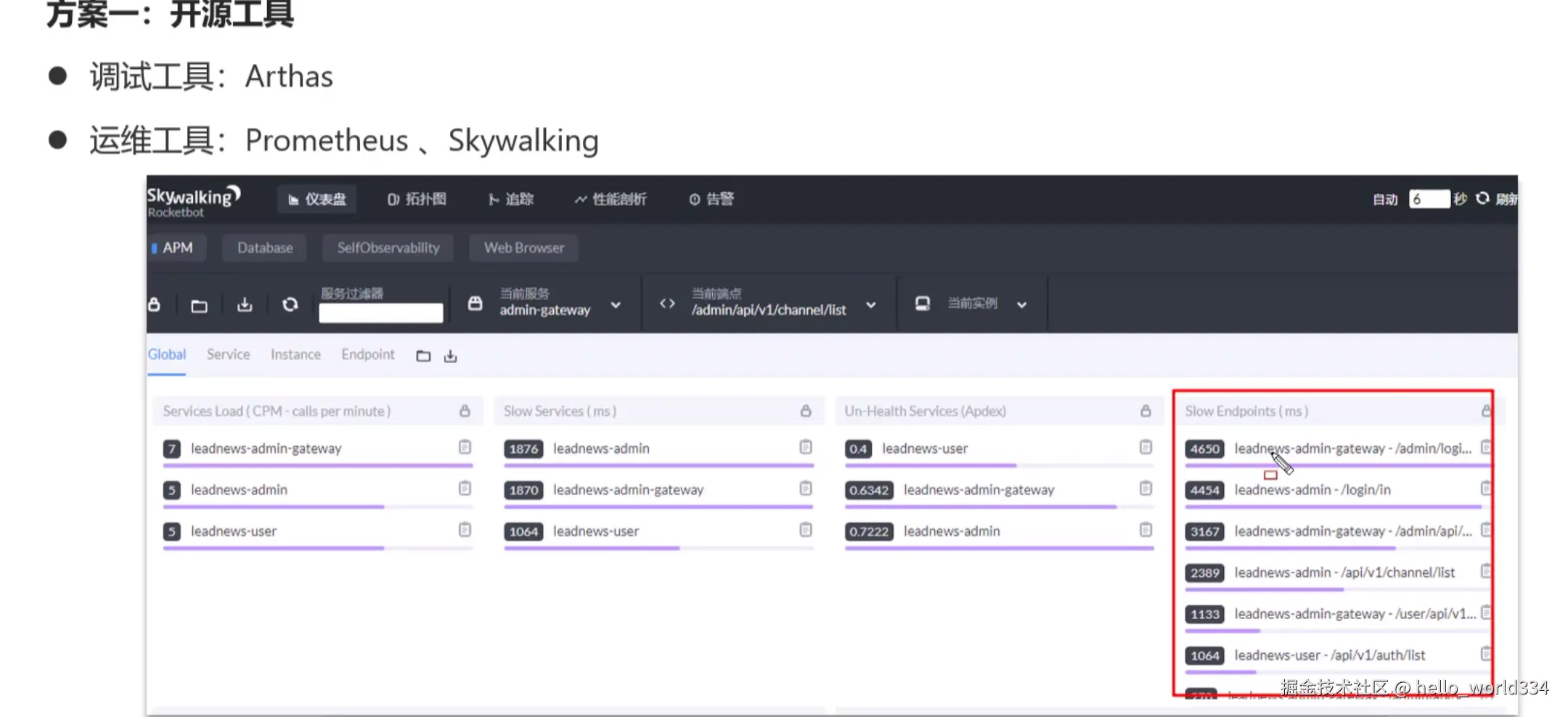
Task: Copy the leadnews-admin - /api/v1/channel/list endpoint
Action: (x=1486, y=571)
